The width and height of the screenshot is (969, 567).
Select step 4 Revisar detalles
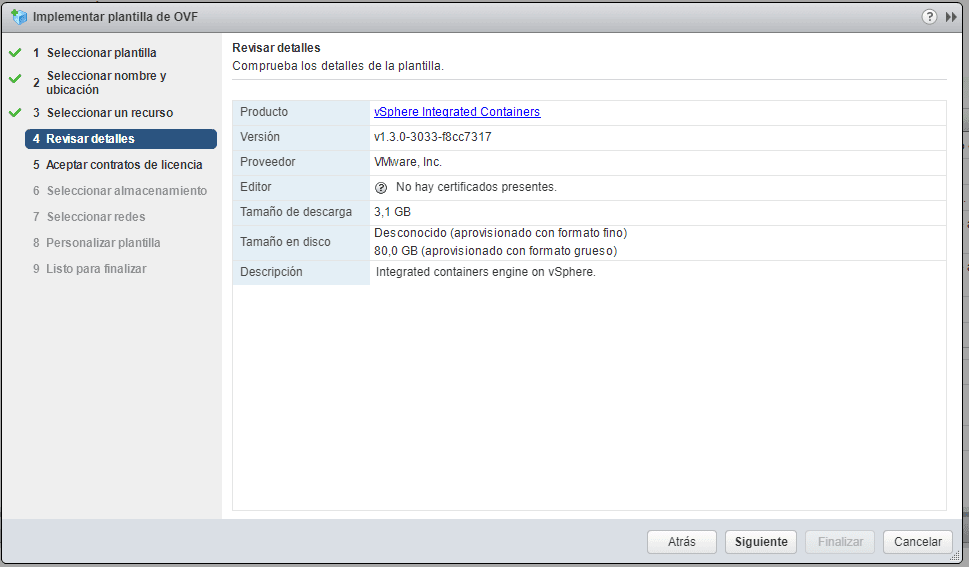point(121,139)
